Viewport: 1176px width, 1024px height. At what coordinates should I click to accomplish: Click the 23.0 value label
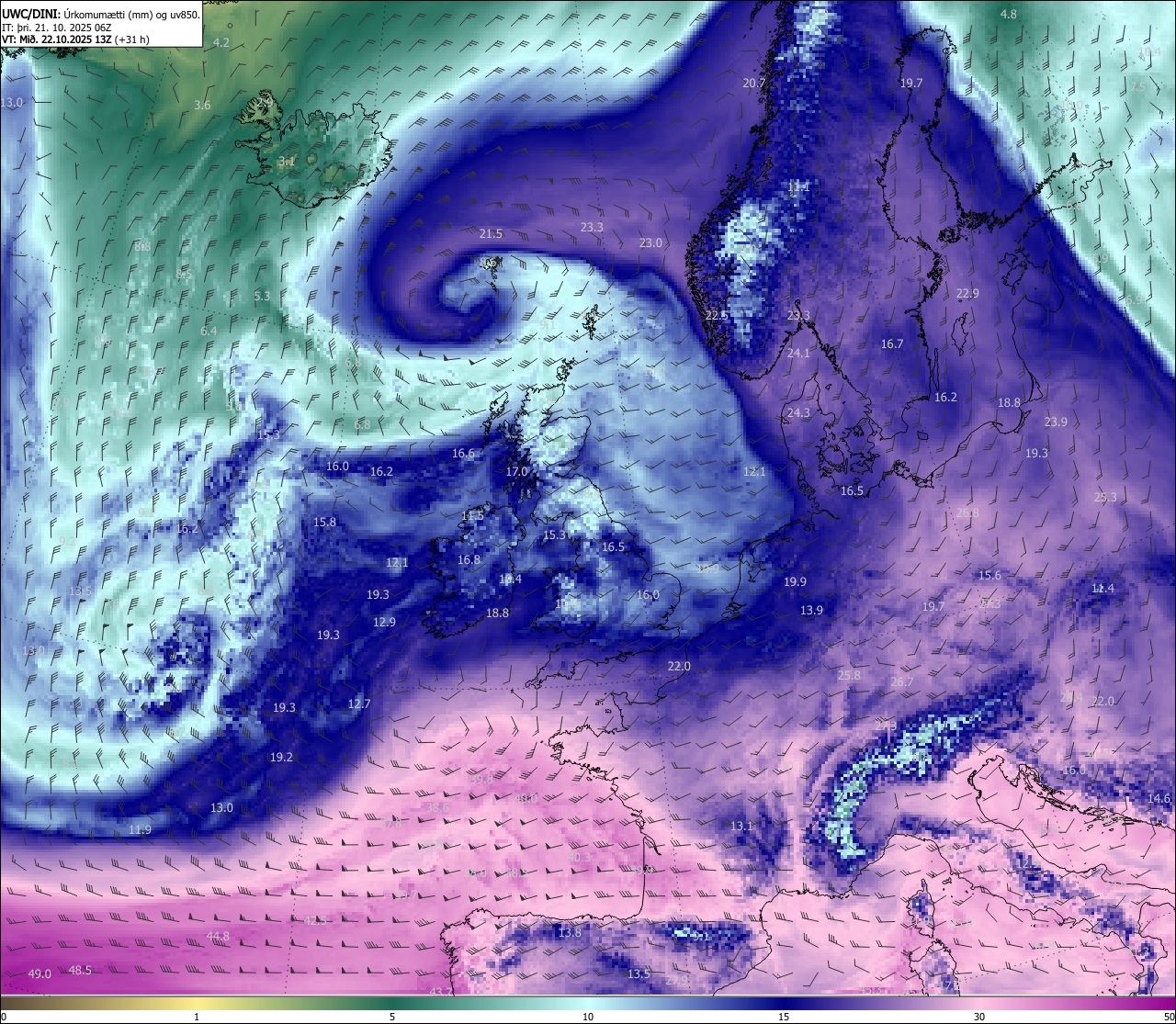(x=650, y=242)
